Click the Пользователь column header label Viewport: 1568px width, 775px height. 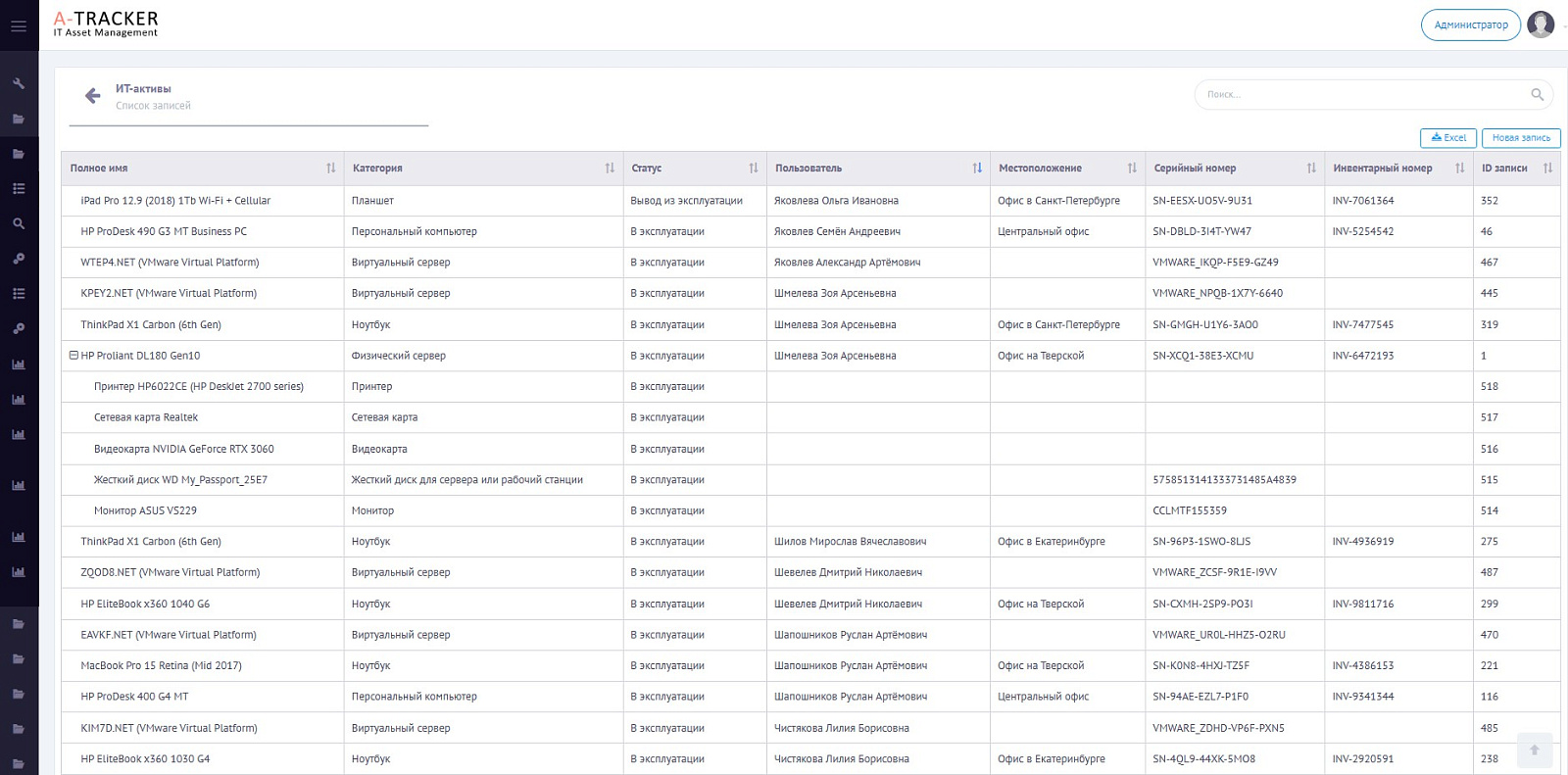click(x=808, y=169)
